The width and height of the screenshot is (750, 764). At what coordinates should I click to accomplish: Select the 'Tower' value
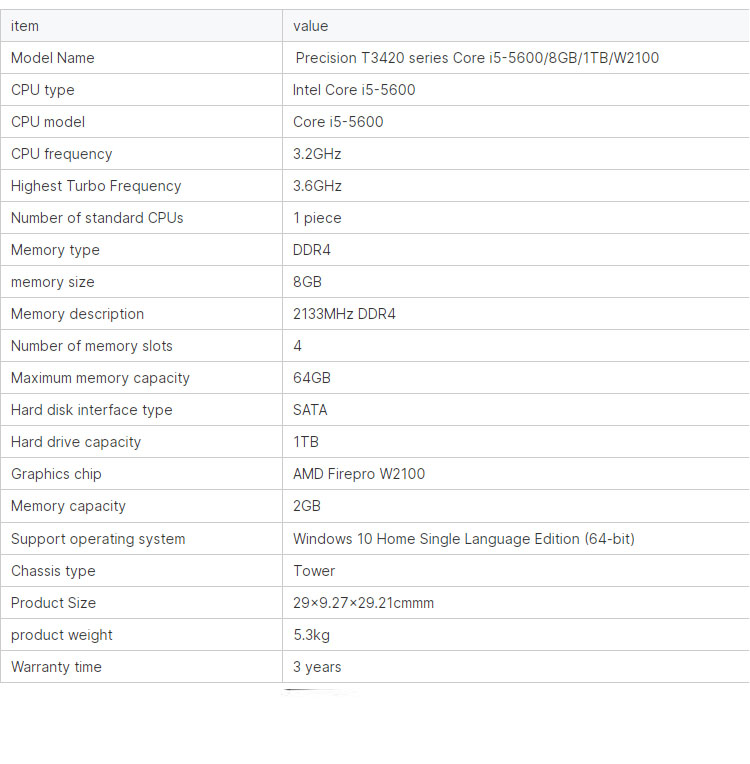click(x=314, y=571)
